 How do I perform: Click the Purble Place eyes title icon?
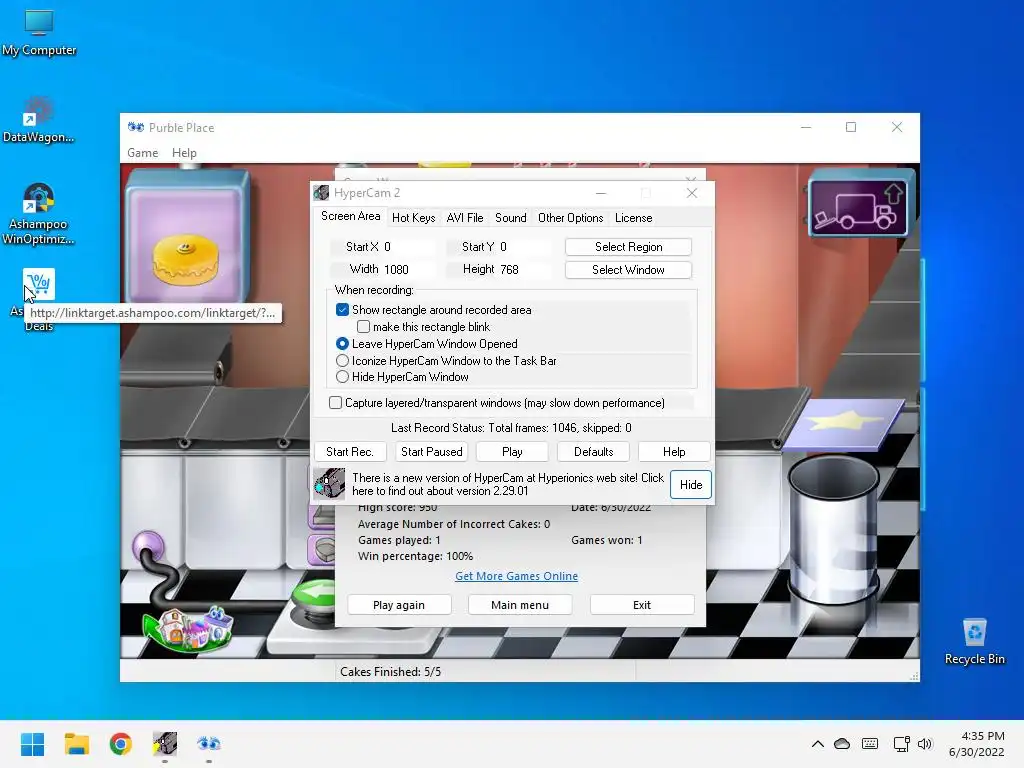[x=136, y=127]
